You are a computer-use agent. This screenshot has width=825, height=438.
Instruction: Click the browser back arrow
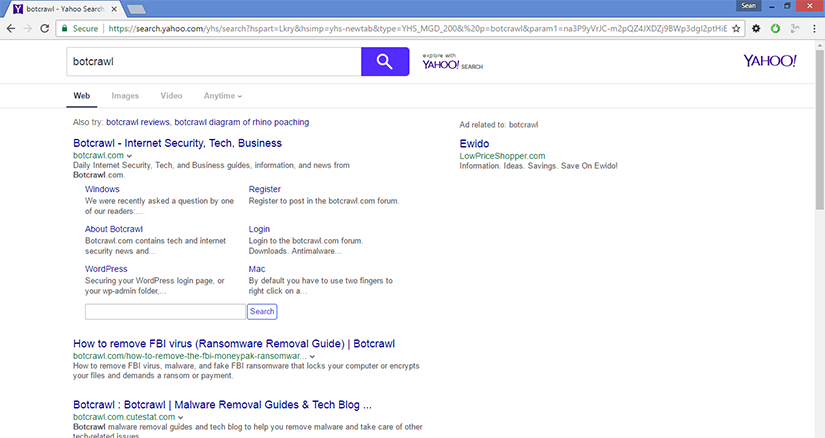click(10, 28)
